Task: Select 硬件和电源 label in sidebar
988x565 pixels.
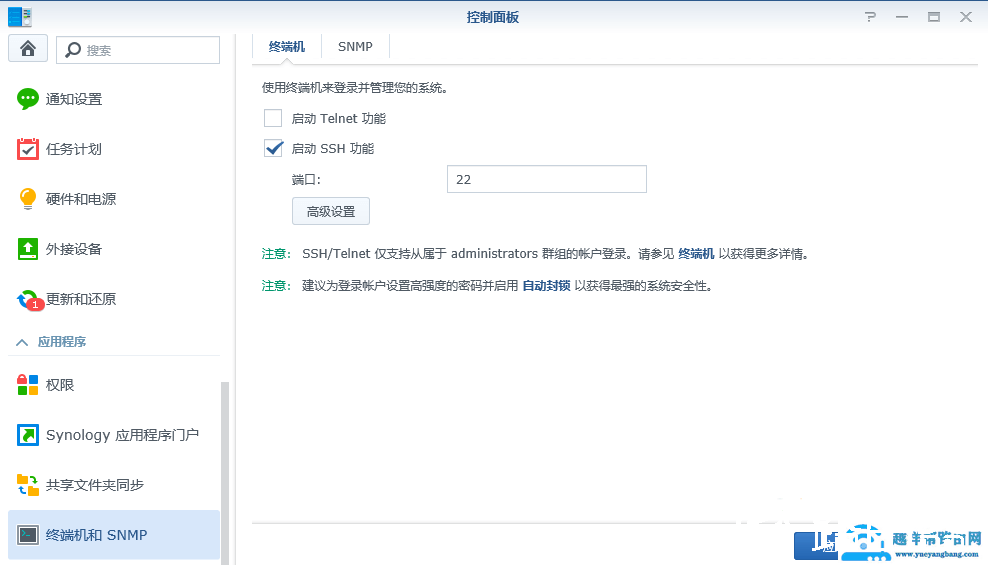Action: pos(81,199)
